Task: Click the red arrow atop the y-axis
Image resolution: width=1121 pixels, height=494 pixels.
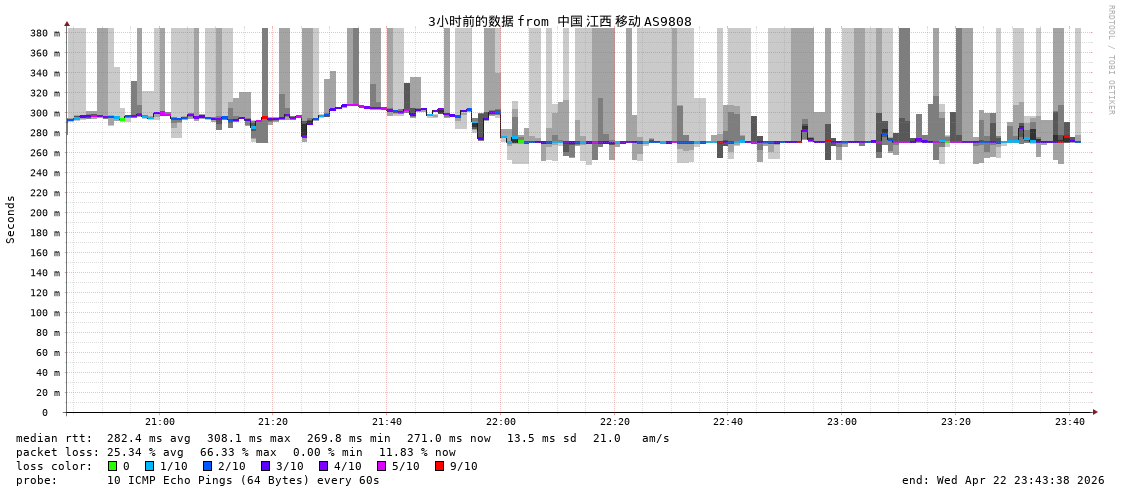Action: click(x=67, y=24)
